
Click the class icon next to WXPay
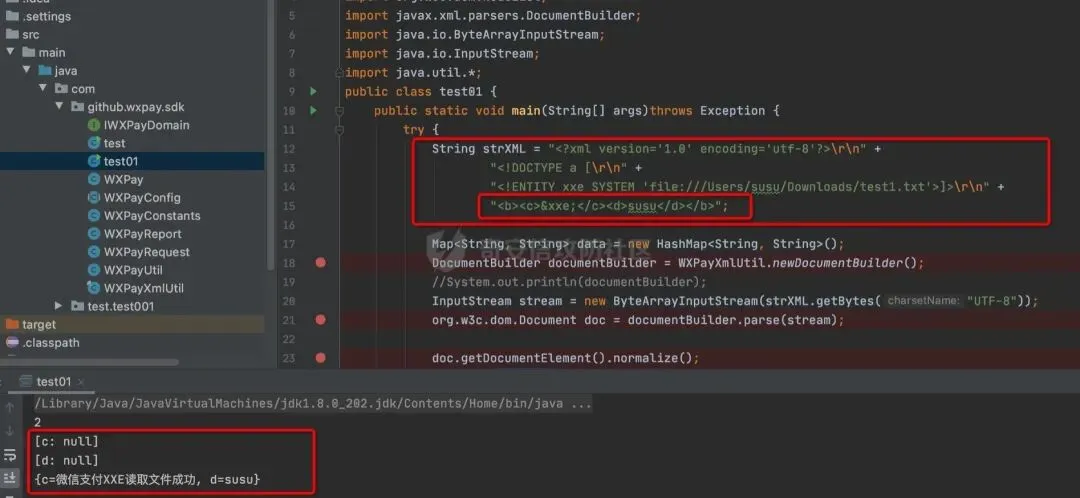pyautogui.click(x=94, y=179)
